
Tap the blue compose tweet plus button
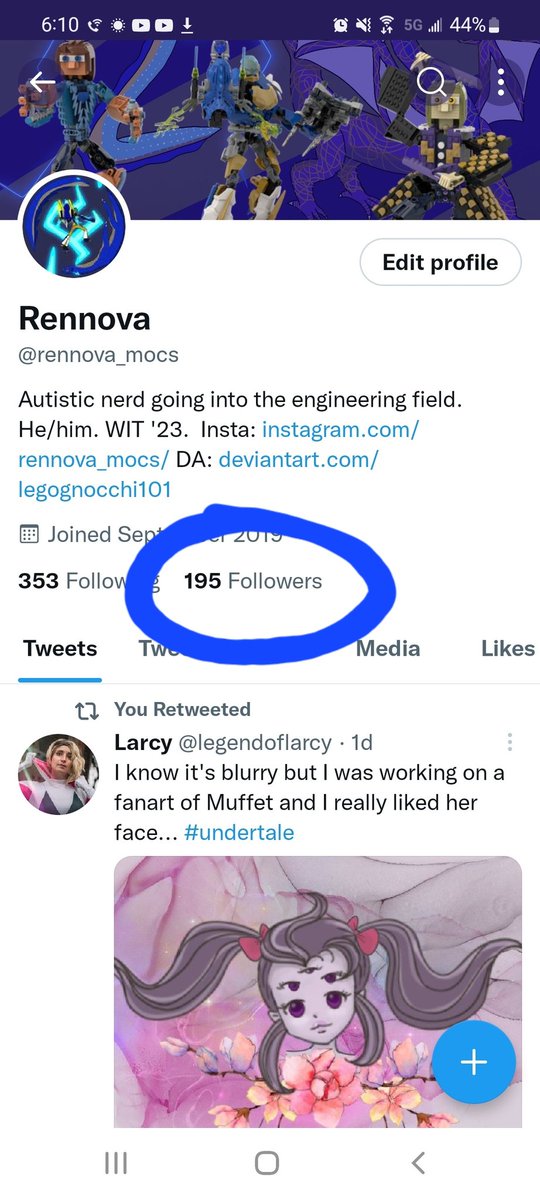coord(474,1062)
